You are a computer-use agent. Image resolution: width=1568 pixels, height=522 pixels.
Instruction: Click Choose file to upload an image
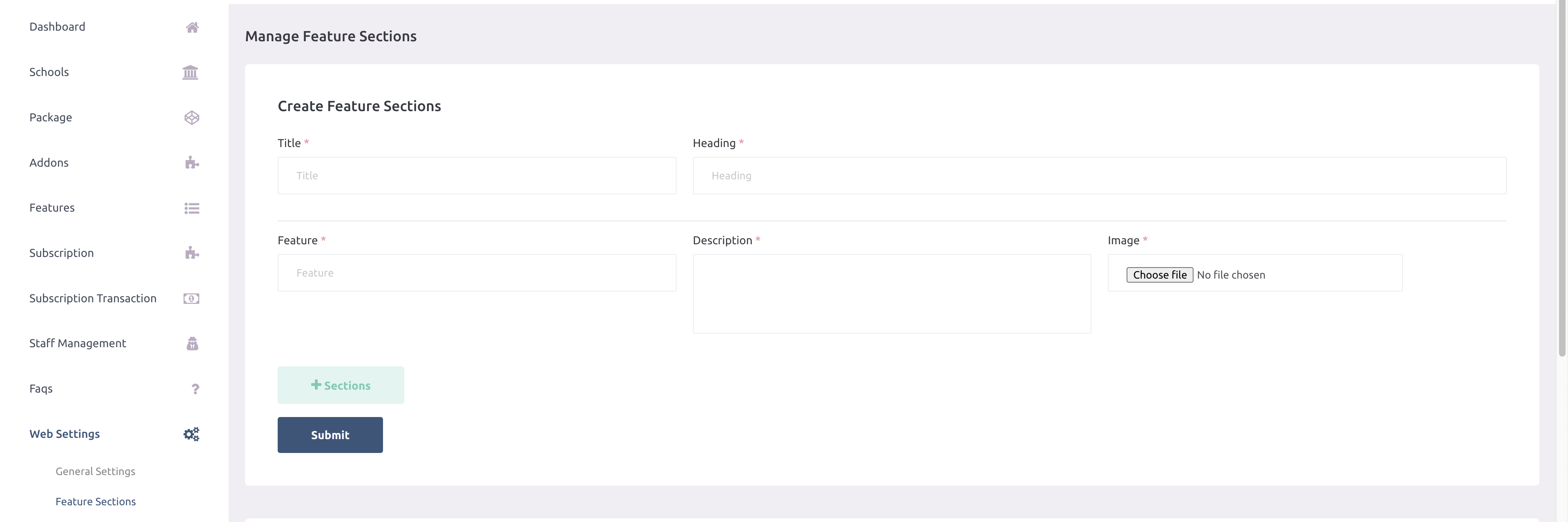[1159, 275]
